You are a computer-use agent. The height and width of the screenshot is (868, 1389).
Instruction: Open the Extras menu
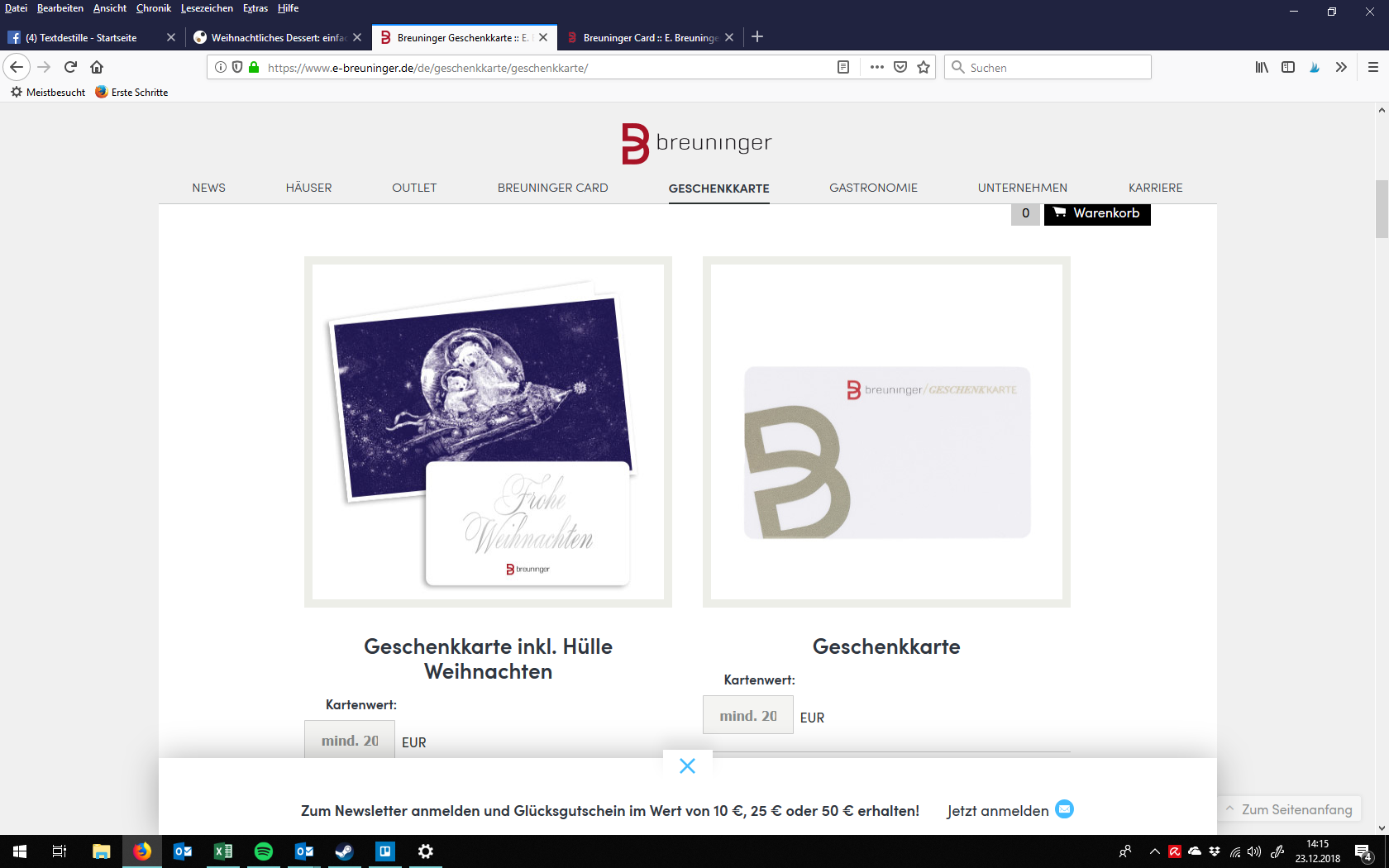[x=255, y=8]
